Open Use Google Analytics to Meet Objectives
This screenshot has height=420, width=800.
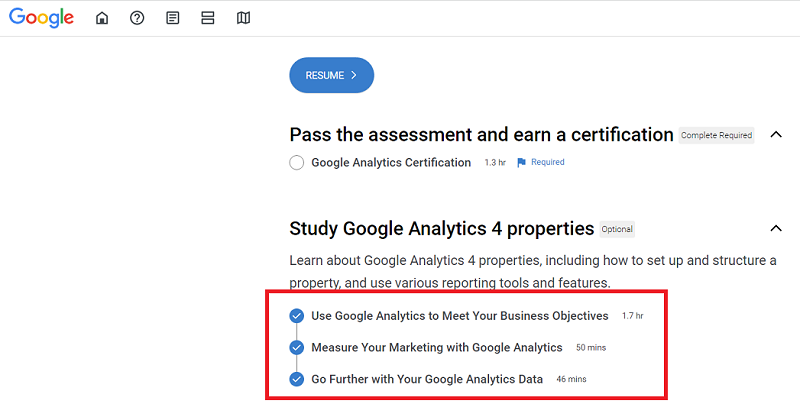pyautogui.click(x=460, y=316)
